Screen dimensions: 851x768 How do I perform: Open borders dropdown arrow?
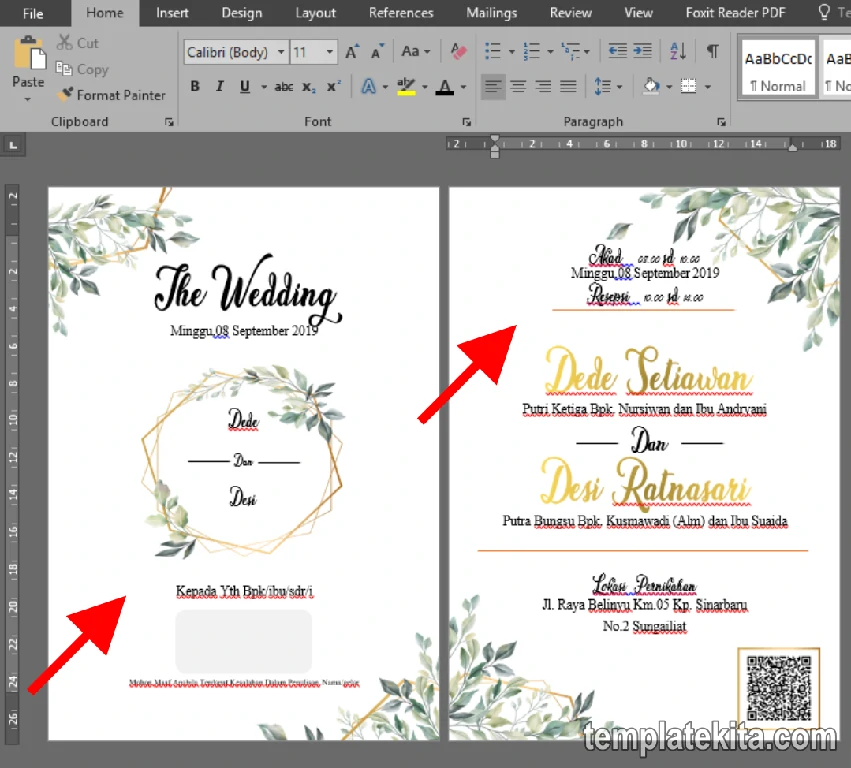708,87
